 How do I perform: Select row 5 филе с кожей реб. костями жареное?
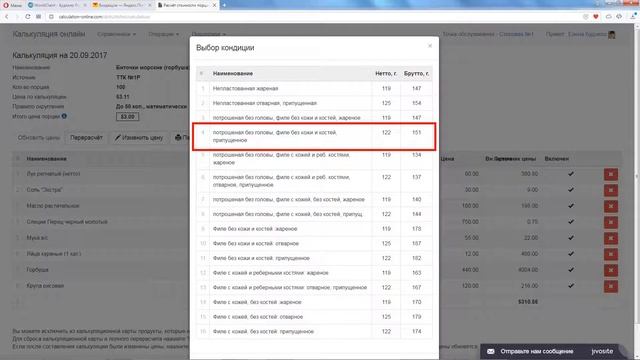click(314, 159)
